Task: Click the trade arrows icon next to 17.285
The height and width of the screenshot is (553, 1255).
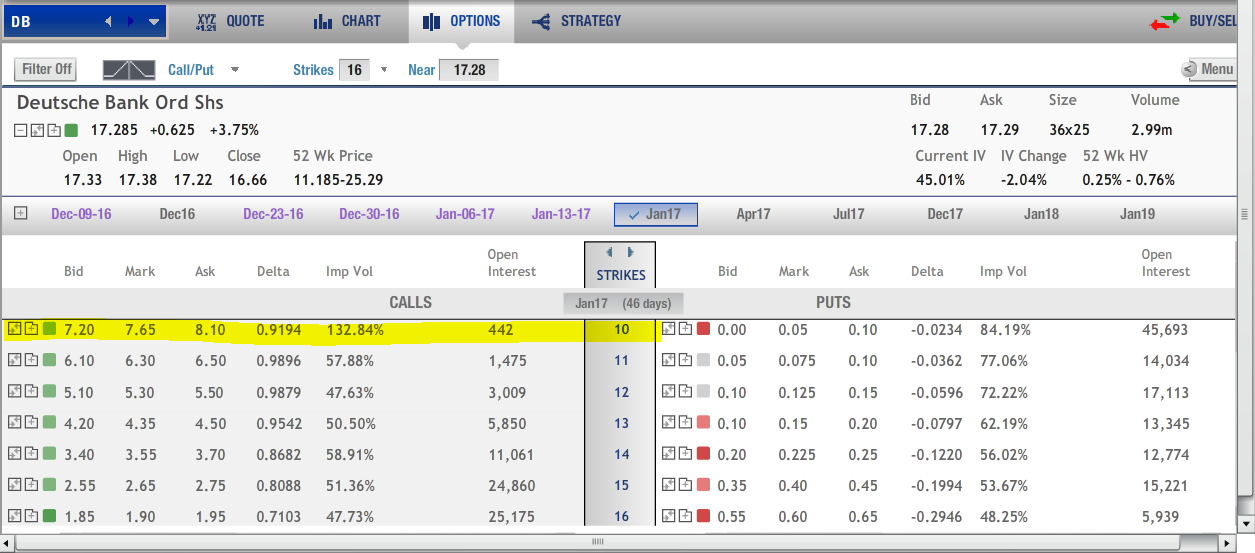Action: coord(38,130)
